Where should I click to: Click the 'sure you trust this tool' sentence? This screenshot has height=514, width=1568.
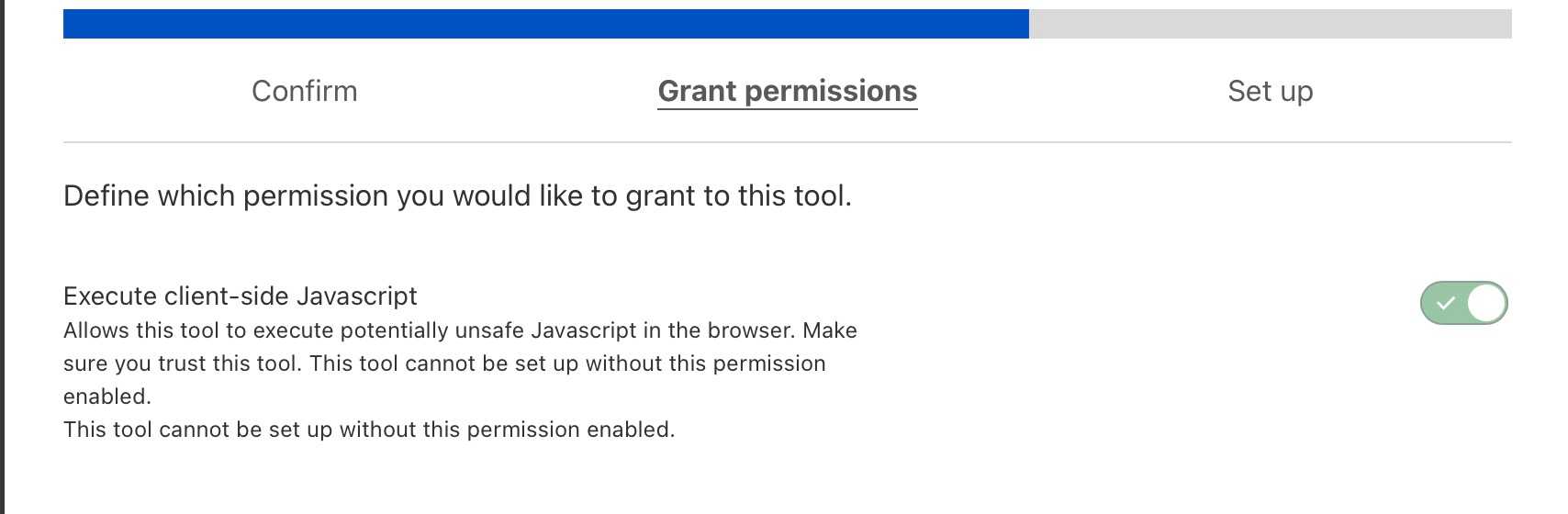coord(182,363)
